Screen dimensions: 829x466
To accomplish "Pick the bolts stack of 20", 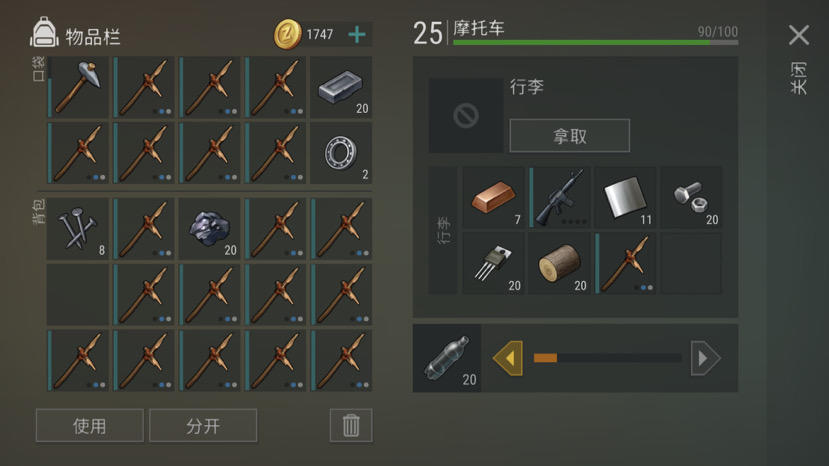I will (x=692, y=197).
